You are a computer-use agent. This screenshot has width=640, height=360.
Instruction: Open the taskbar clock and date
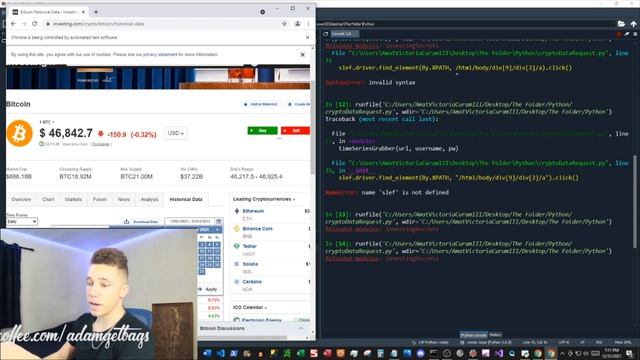point(611,353)
